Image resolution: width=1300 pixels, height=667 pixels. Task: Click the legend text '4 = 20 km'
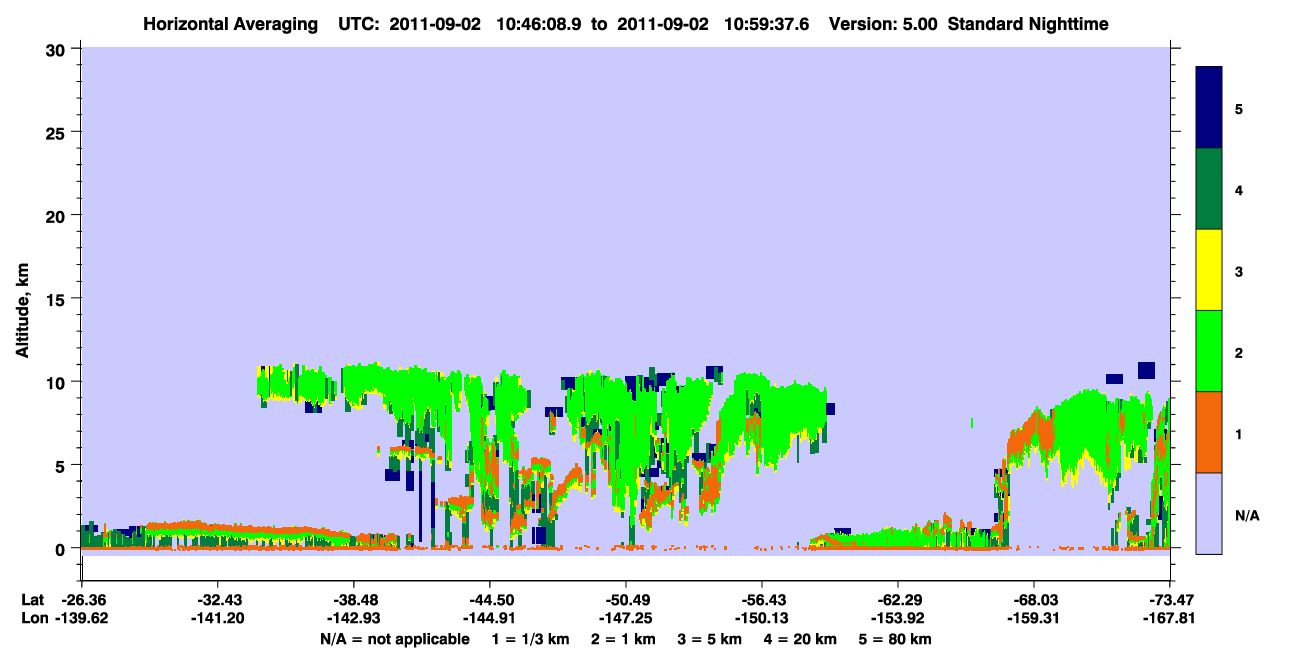[803, 639]
